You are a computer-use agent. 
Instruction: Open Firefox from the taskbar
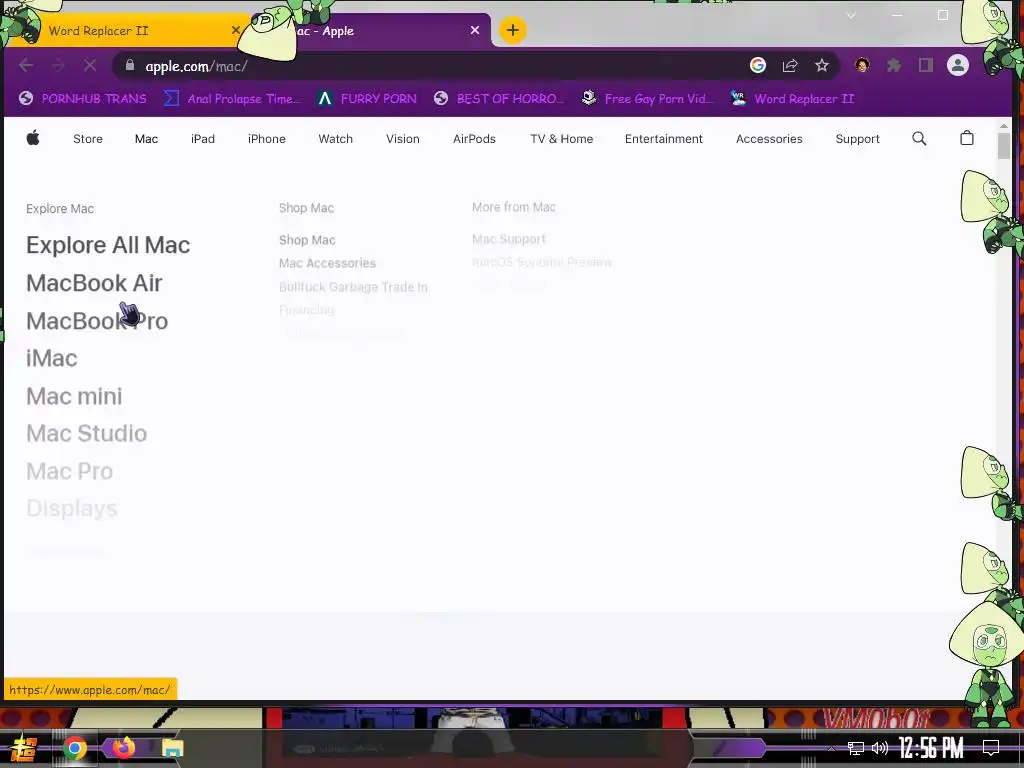[x=123, y=746]
